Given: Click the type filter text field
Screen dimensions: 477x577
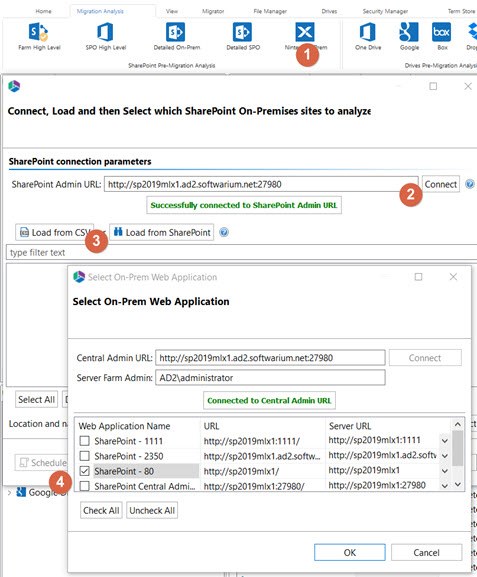Looking at the screenshot, I should point(241,252).
